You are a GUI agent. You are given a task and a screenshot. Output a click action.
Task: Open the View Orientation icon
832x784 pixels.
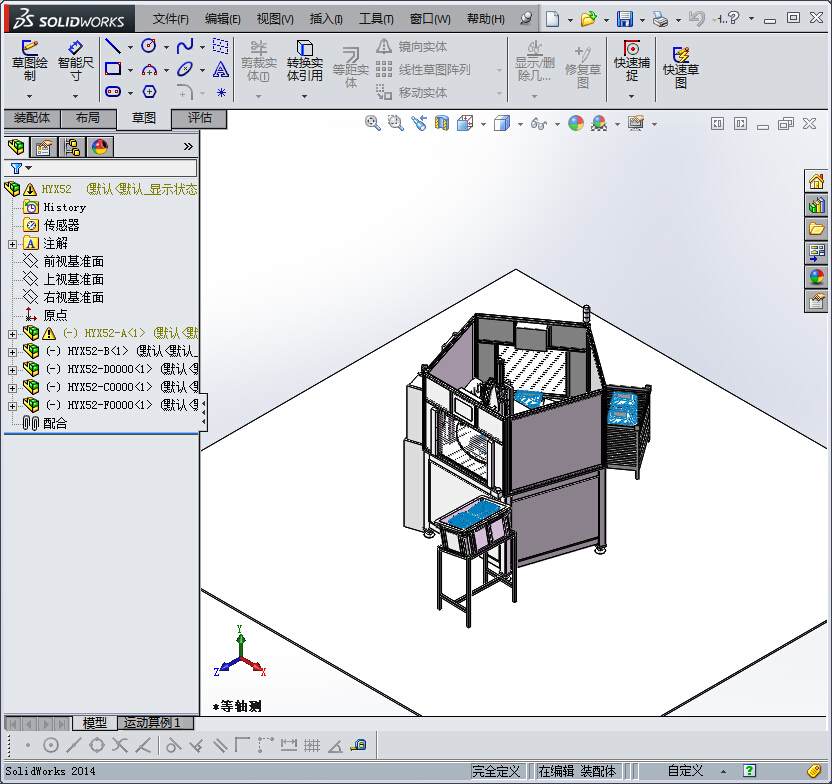point(465,124)
